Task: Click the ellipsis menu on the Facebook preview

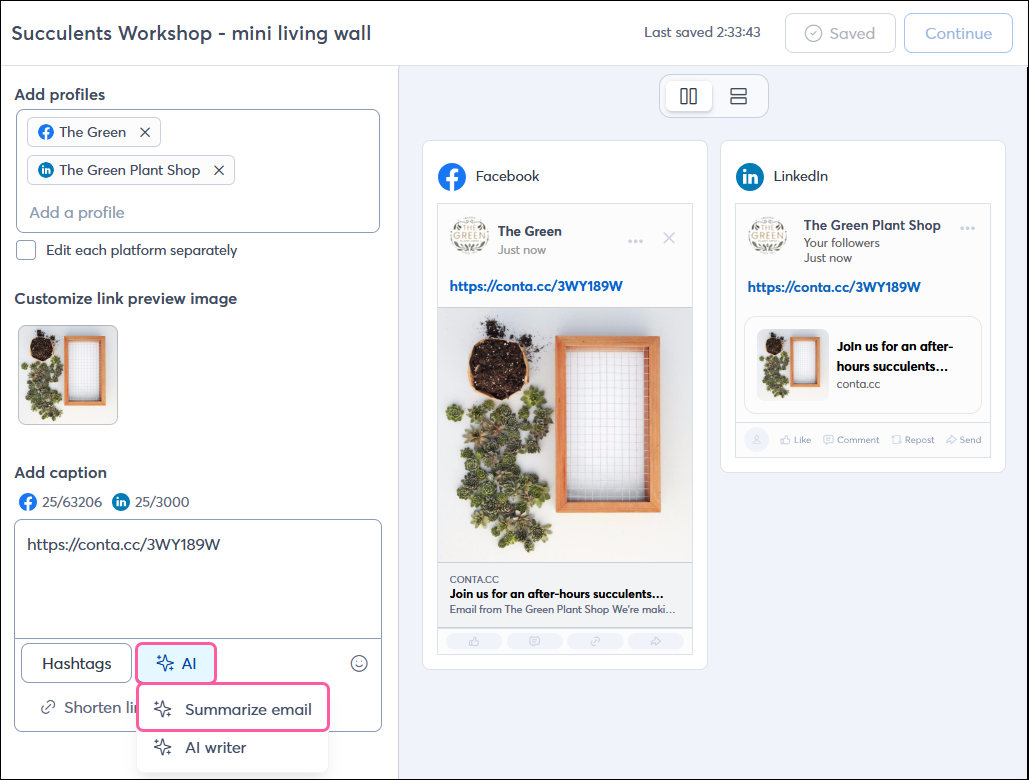Action: (635, 240)
